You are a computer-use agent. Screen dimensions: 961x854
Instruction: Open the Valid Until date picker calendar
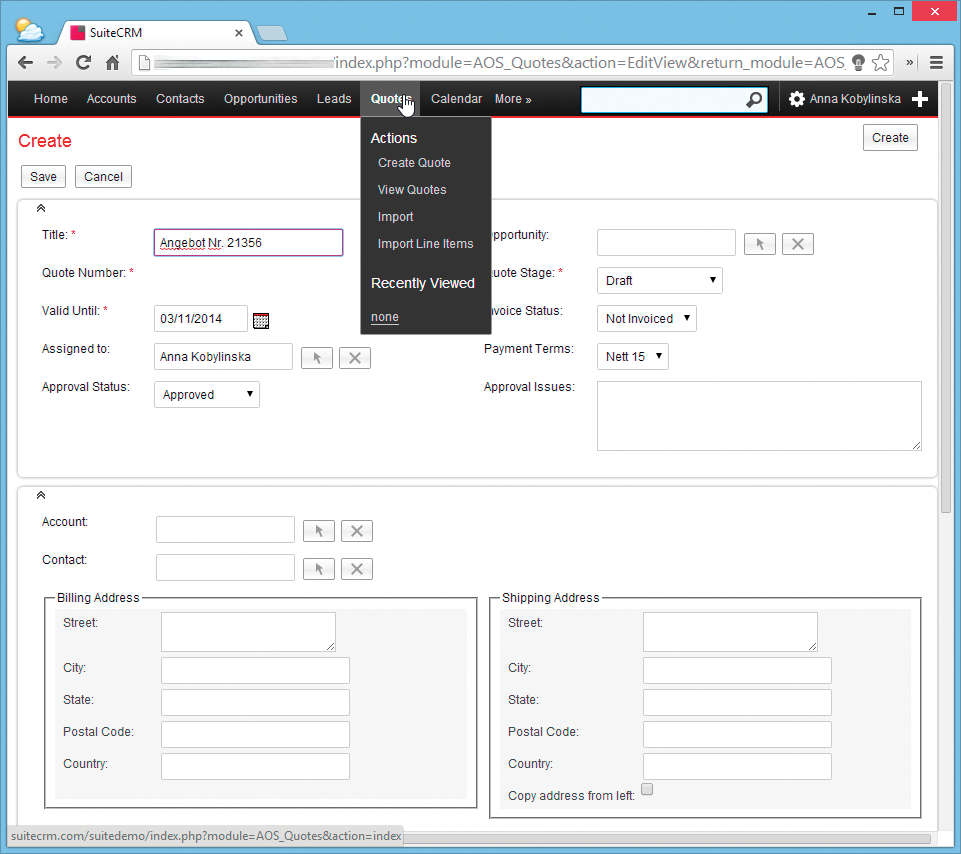(261, 319)
